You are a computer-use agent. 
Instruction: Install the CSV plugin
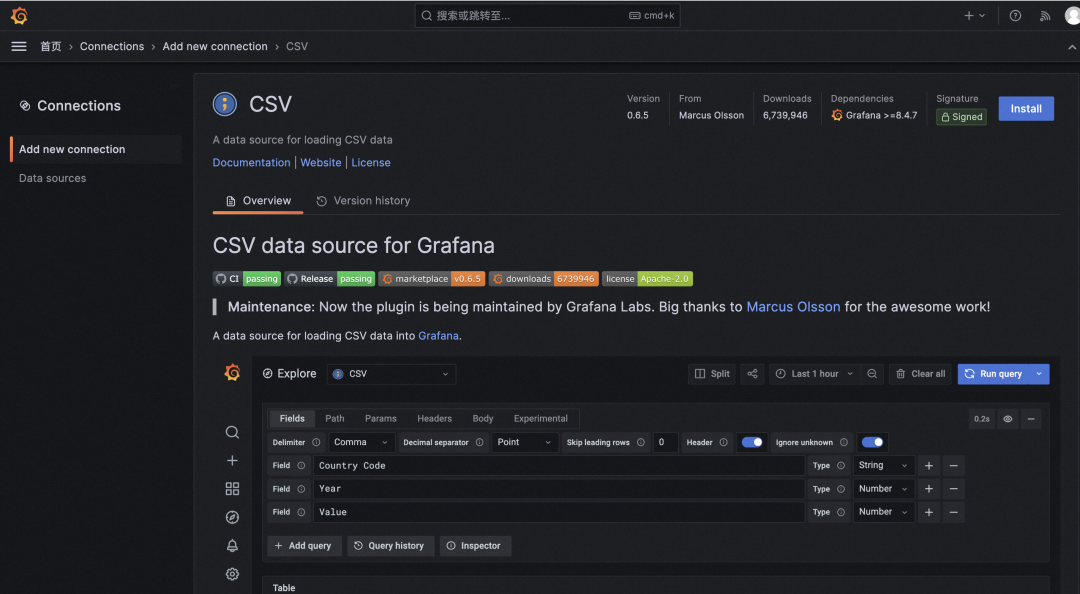[x=1026, y=108]
